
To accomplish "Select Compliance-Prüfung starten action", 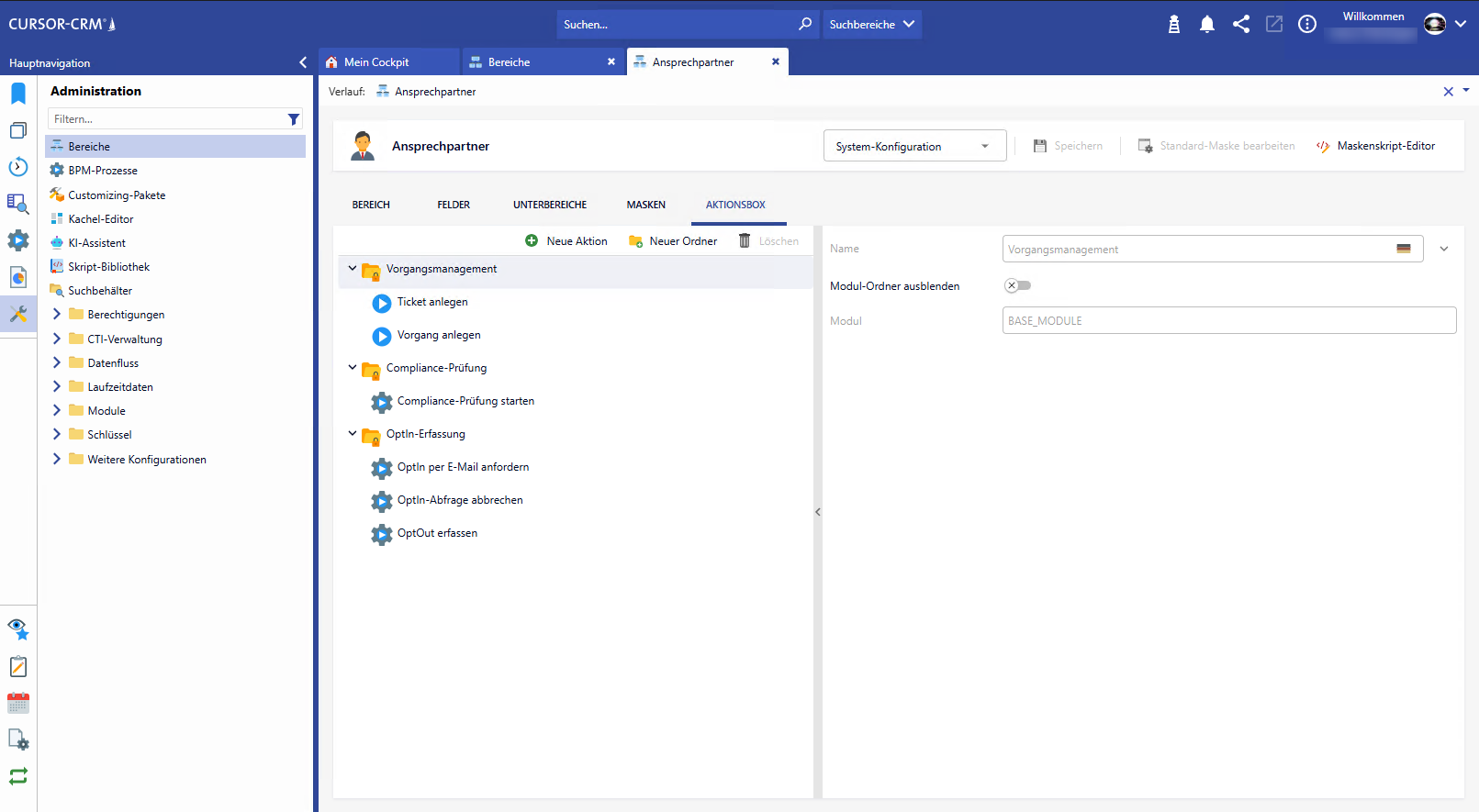I will click(x=465, y=401).
